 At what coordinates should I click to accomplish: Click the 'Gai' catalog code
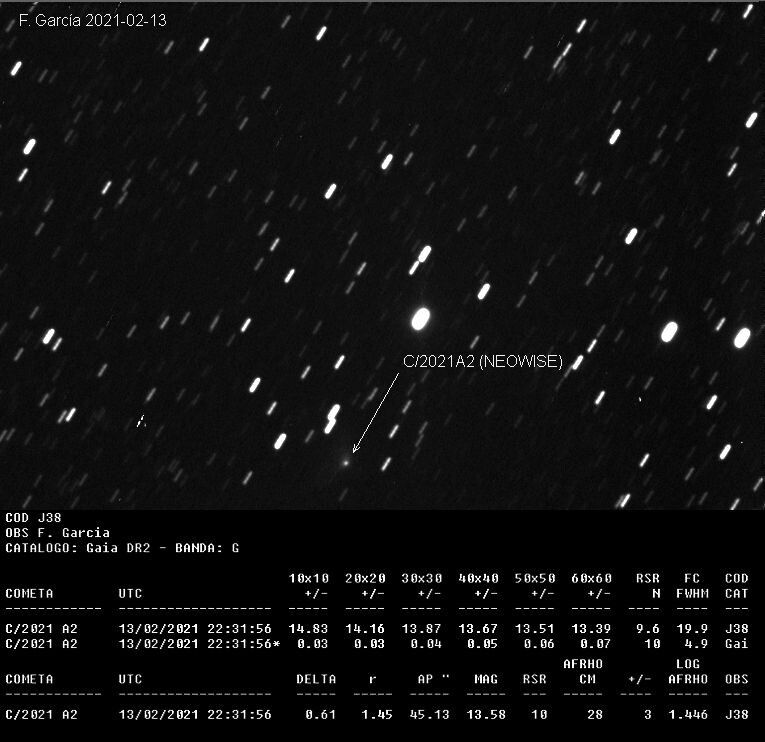(737, 644)
